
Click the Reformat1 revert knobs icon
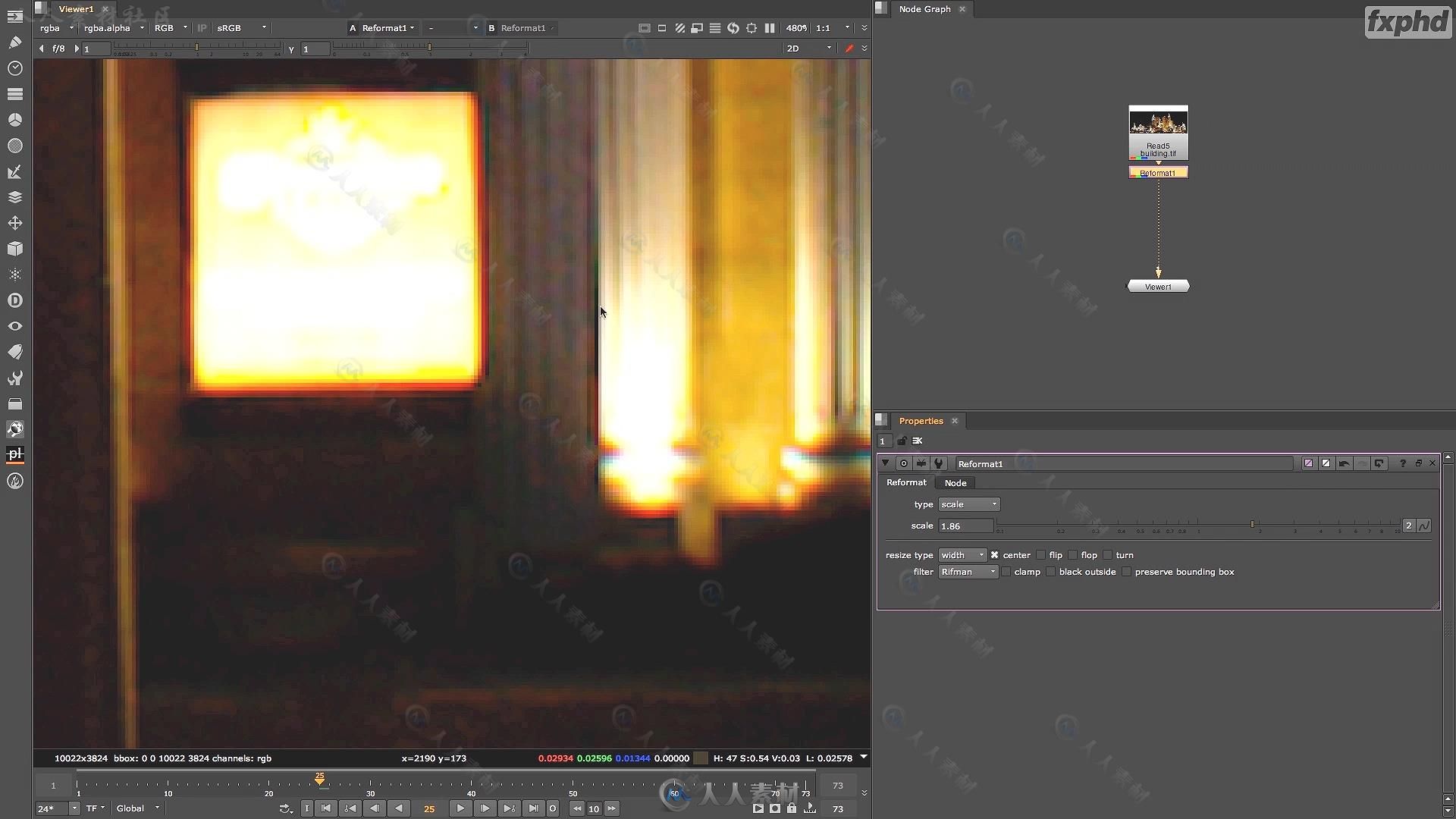click(x=1379, y=463)
